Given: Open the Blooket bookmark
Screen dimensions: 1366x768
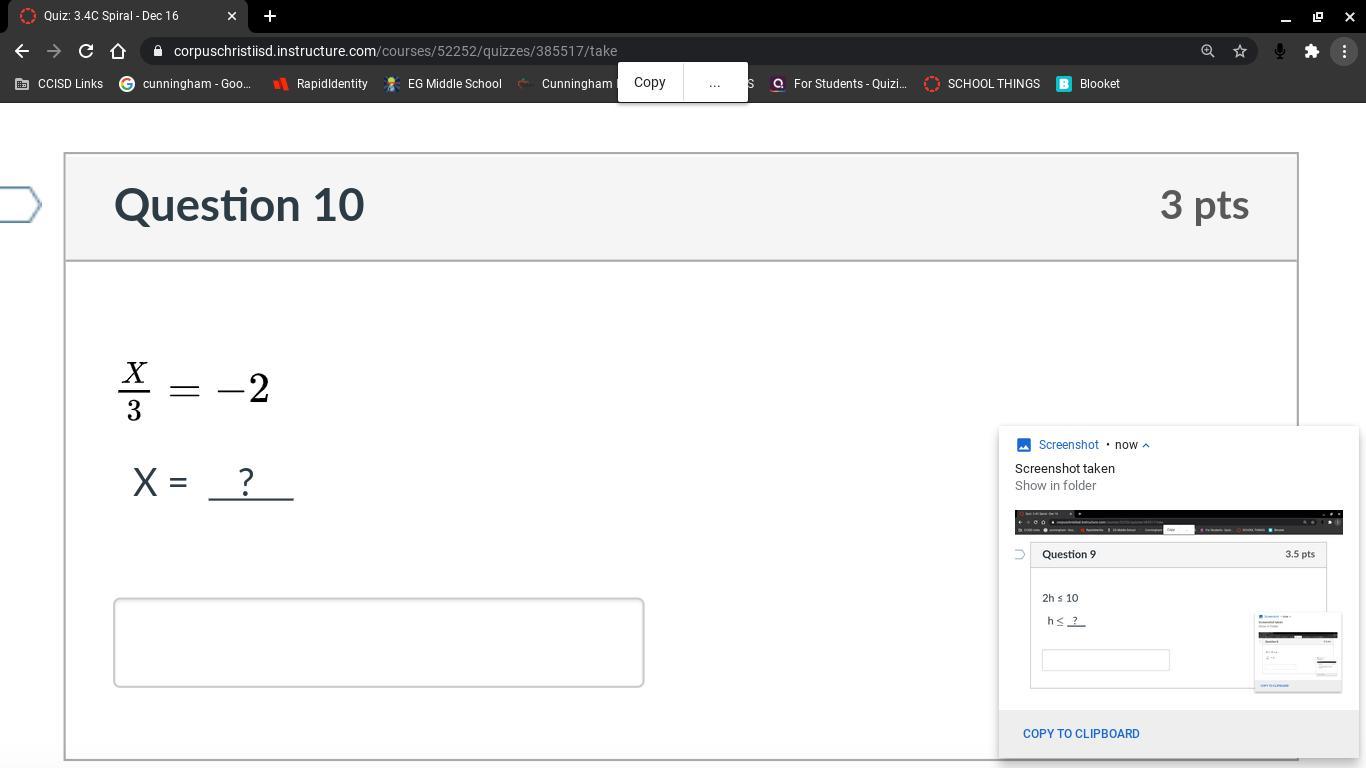Looking at the screenshot, I should (x=1088, y=84).
